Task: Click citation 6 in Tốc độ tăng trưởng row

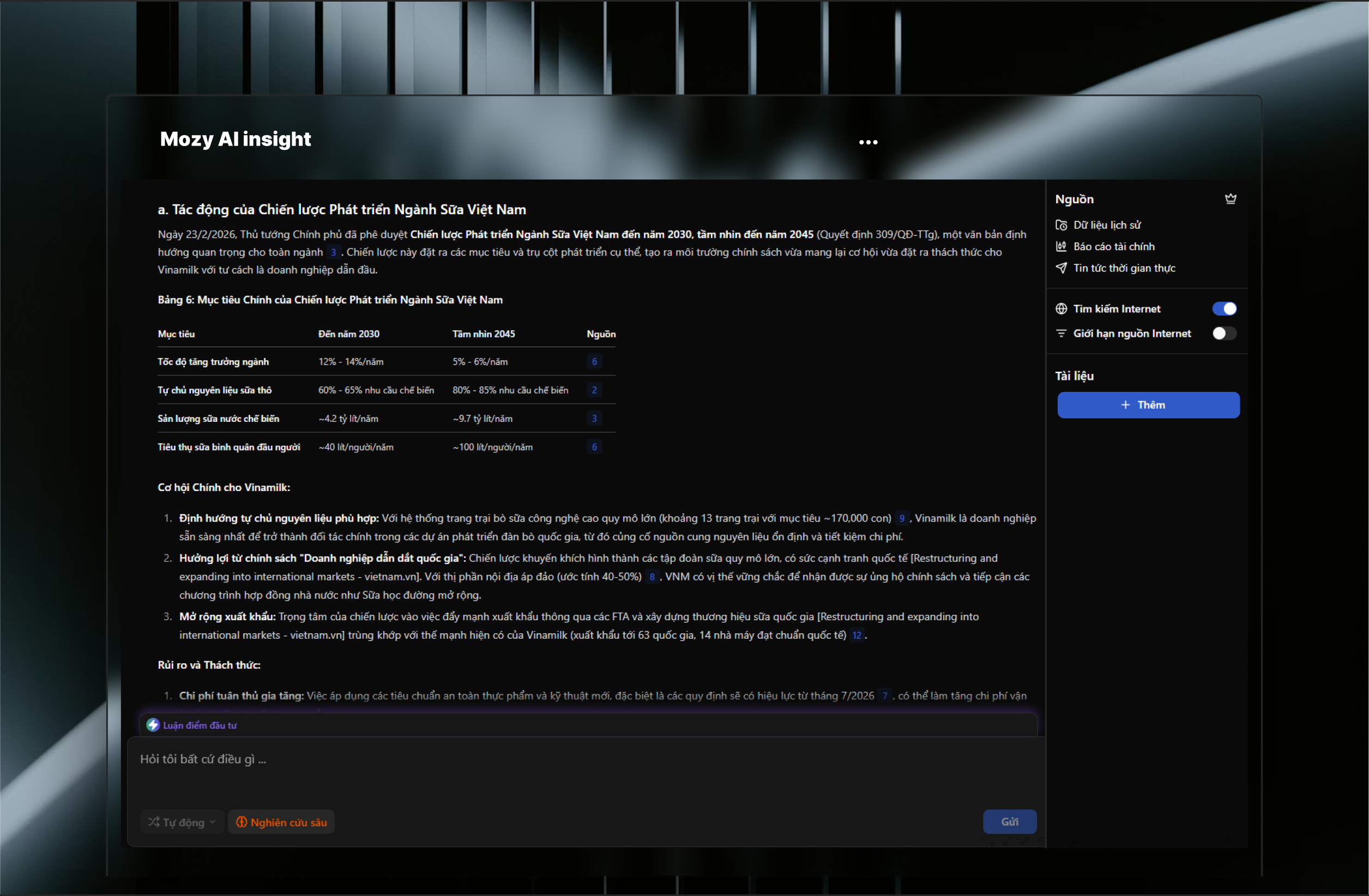Action: [594, 362]
